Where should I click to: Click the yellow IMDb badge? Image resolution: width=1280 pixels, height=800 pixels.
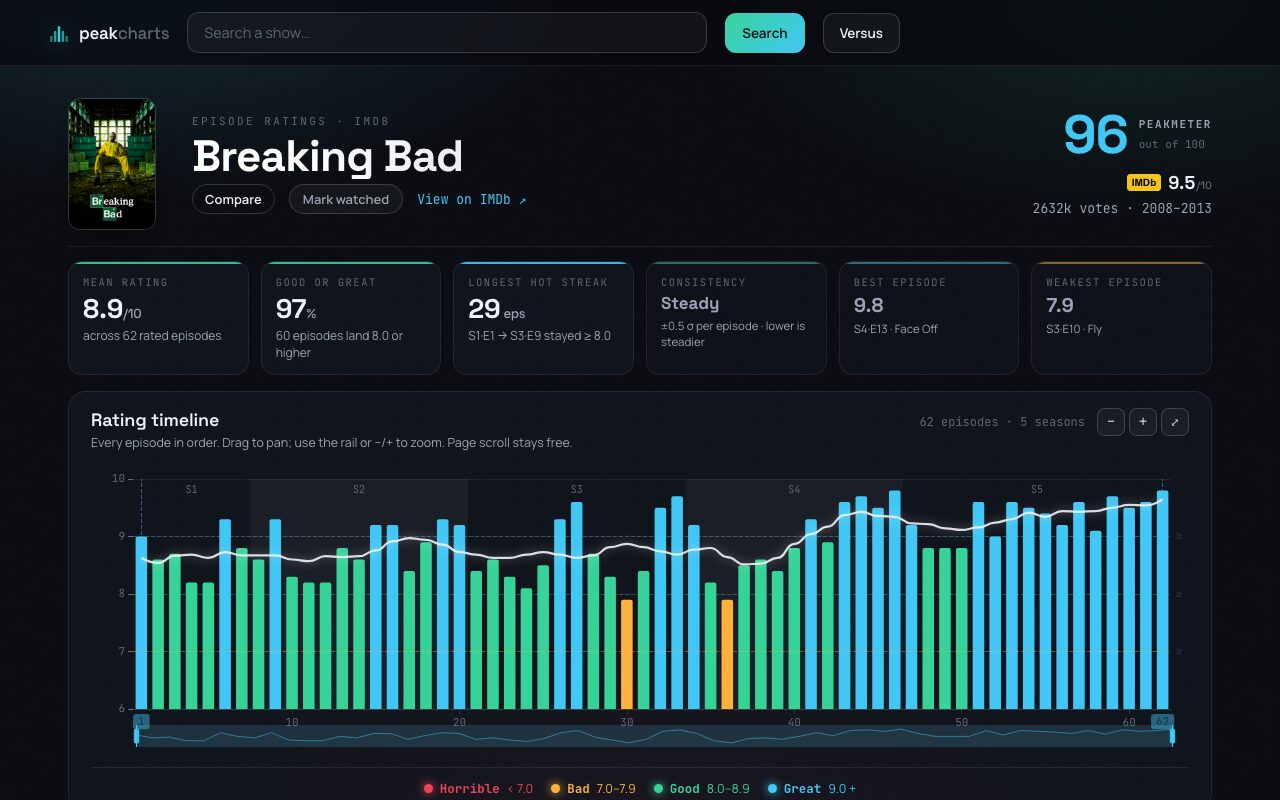click(1144, 183)
